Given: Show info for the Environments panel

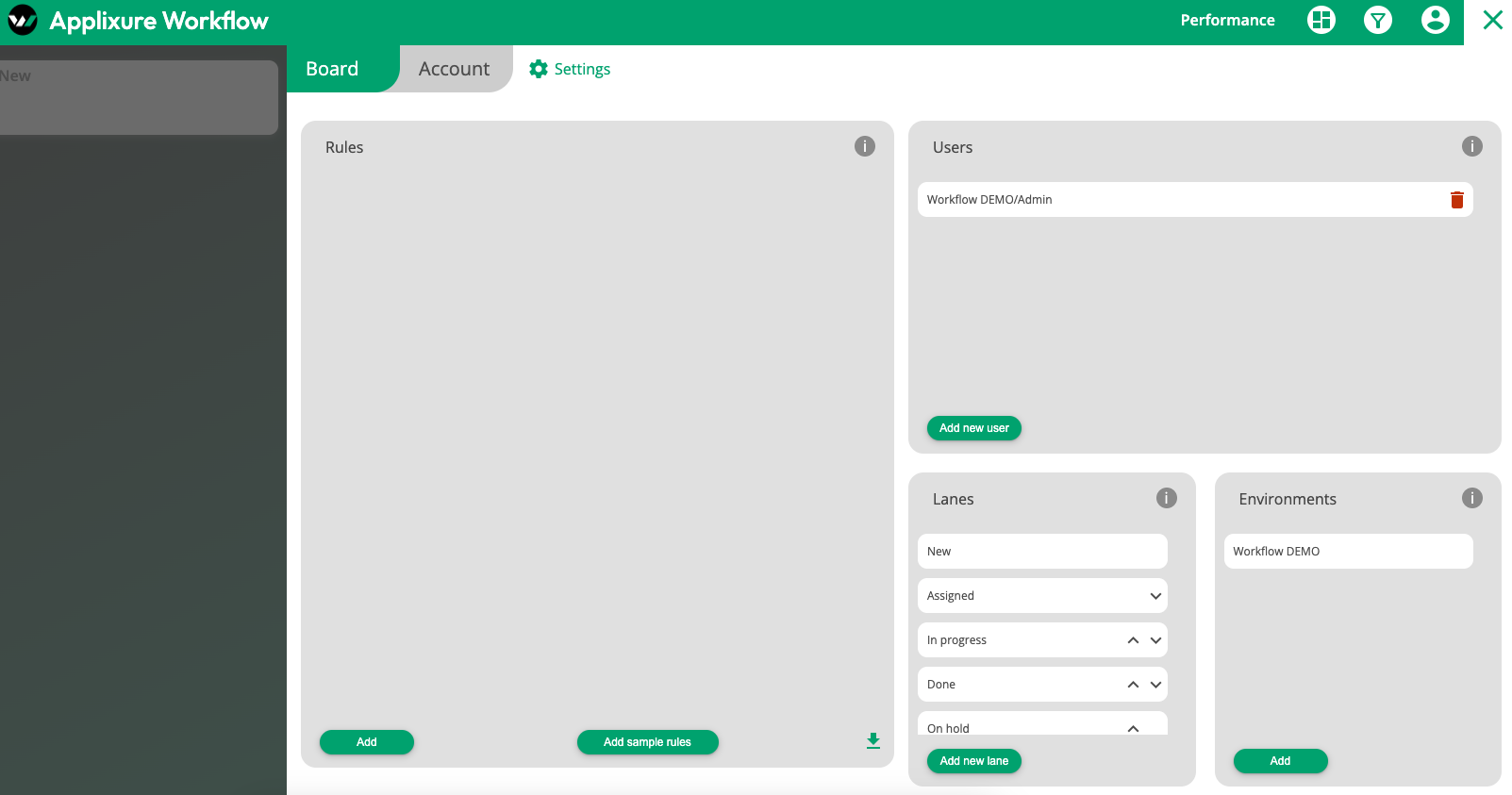Looking at the screenshot, I should 1472,498.
